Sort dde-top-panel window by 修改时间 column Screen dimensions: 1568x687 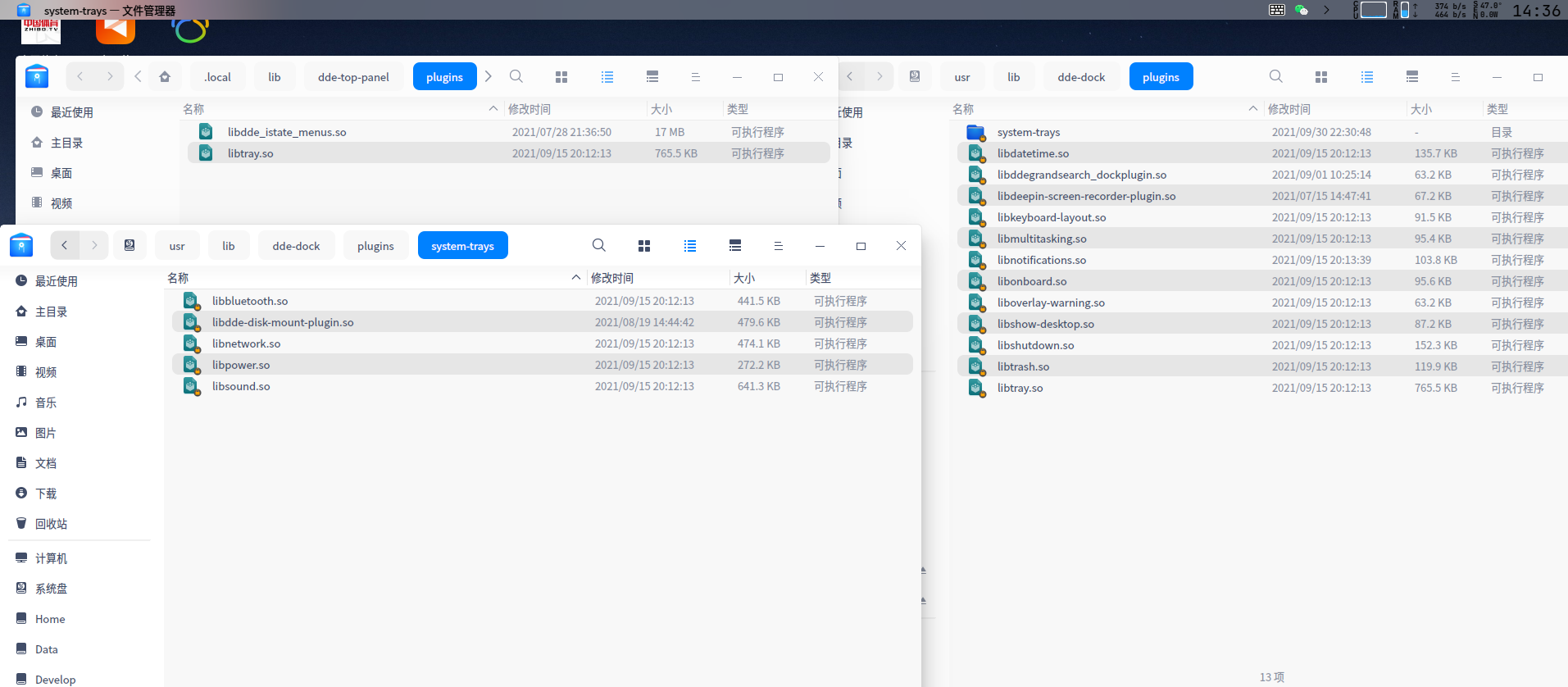point(529,109)
